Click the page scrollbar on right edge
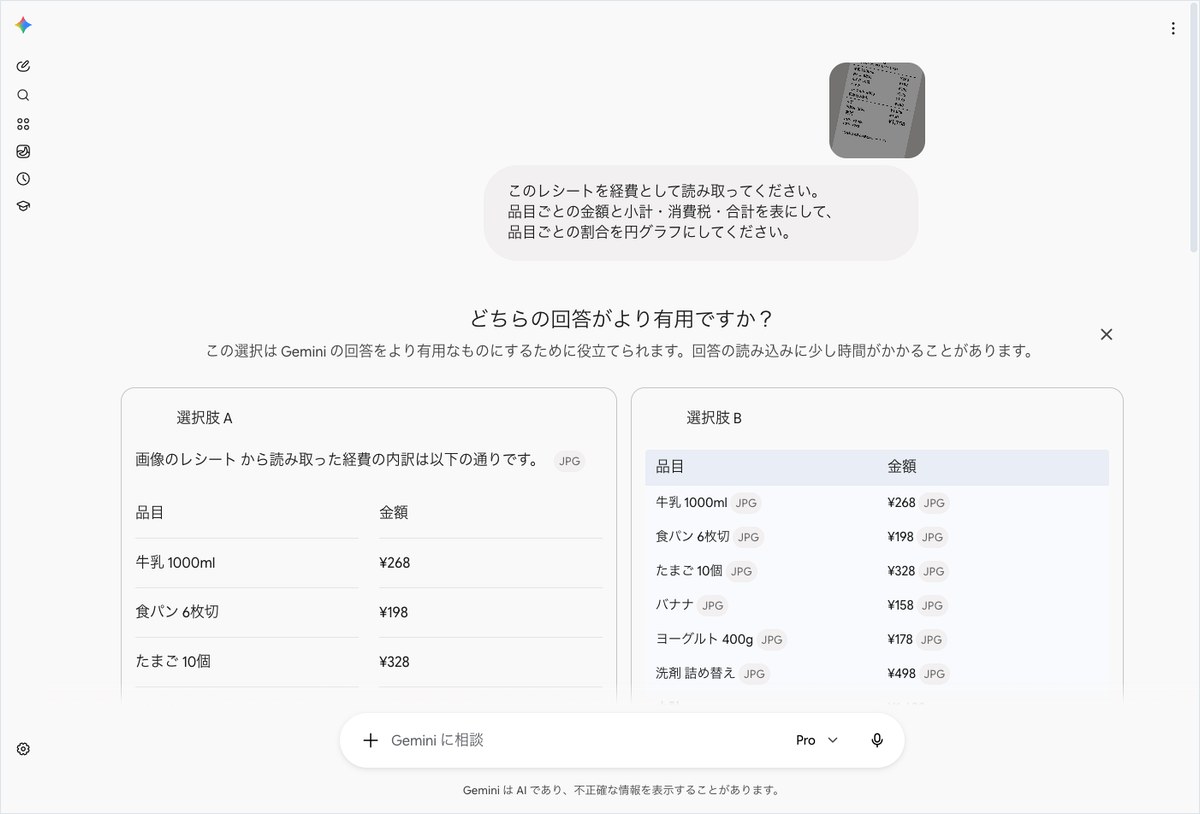Viewport: 1200px width, 814px height. point(1195,130)
